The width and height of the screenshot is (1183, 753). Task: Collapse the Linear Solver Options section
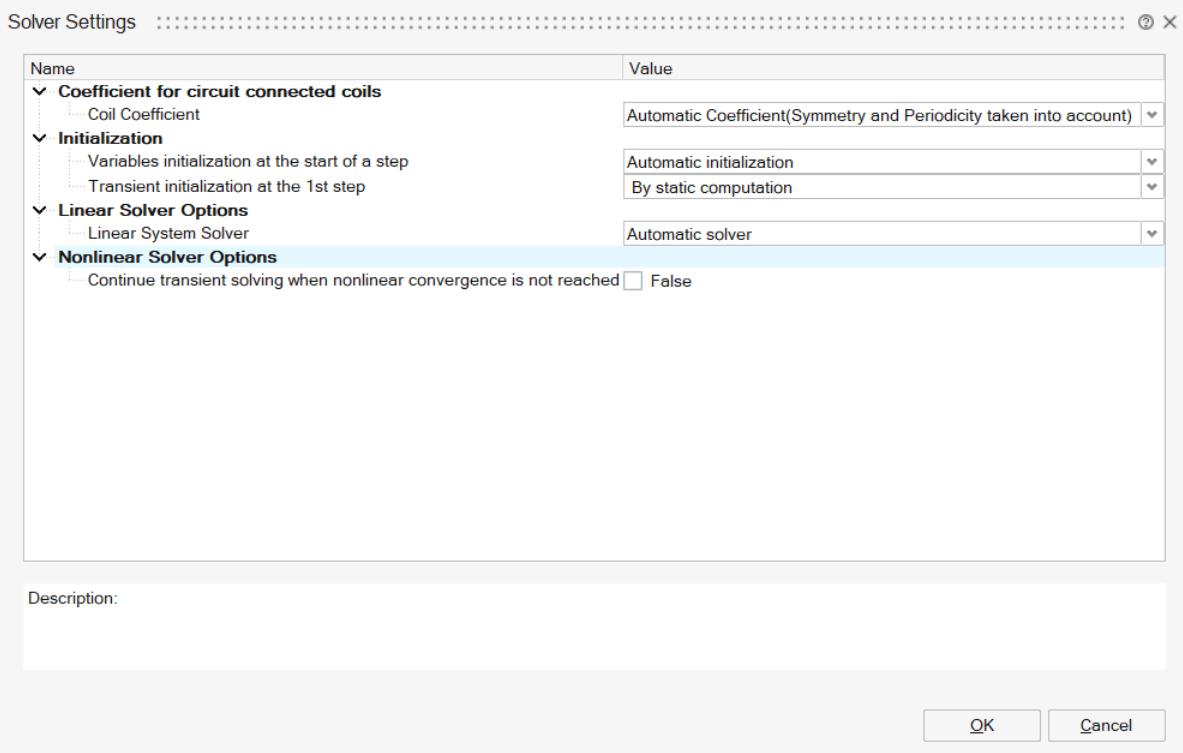click(39, 211)
